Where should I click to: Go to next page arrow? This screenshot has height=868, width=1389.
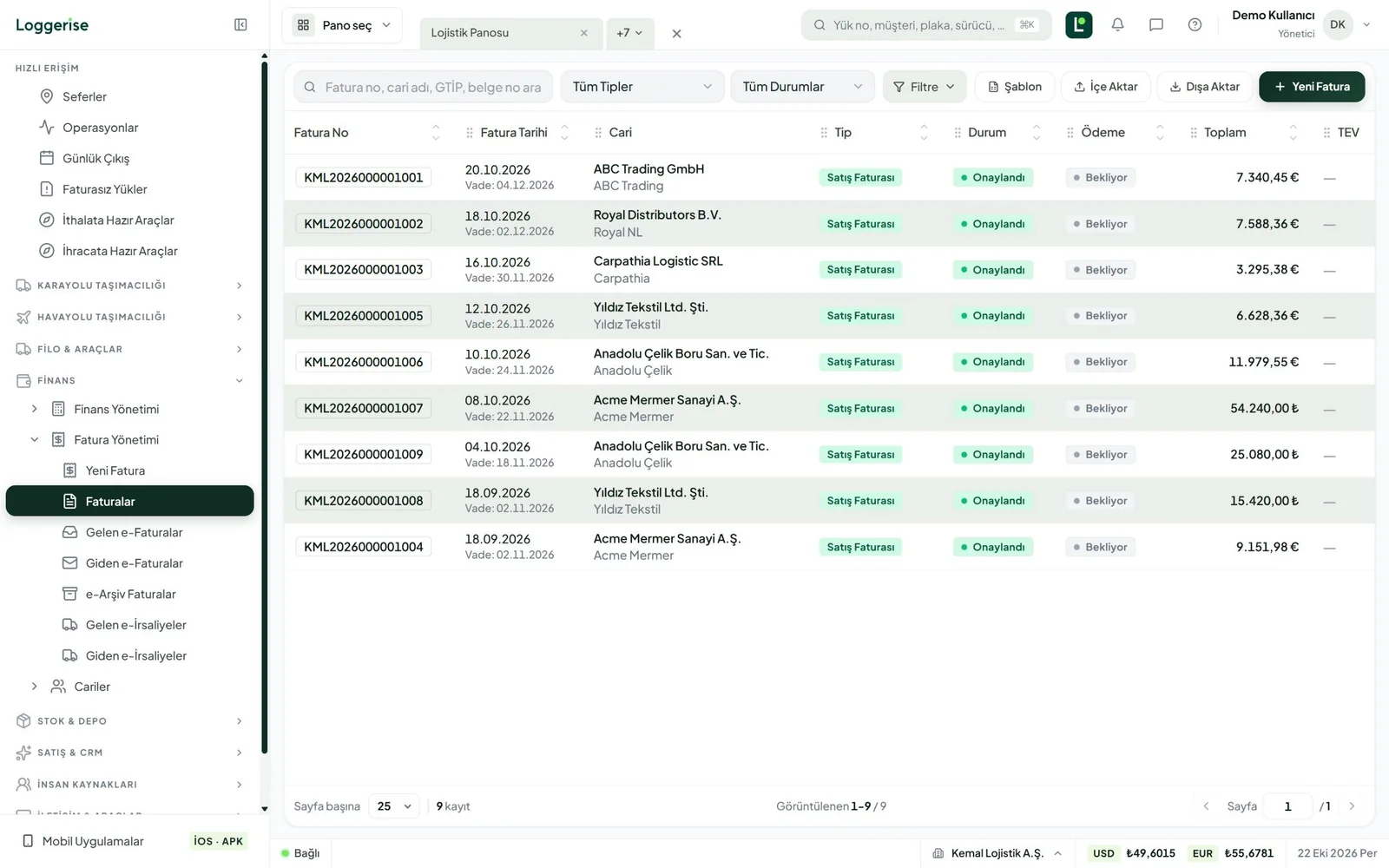(x=1352, y=806)
